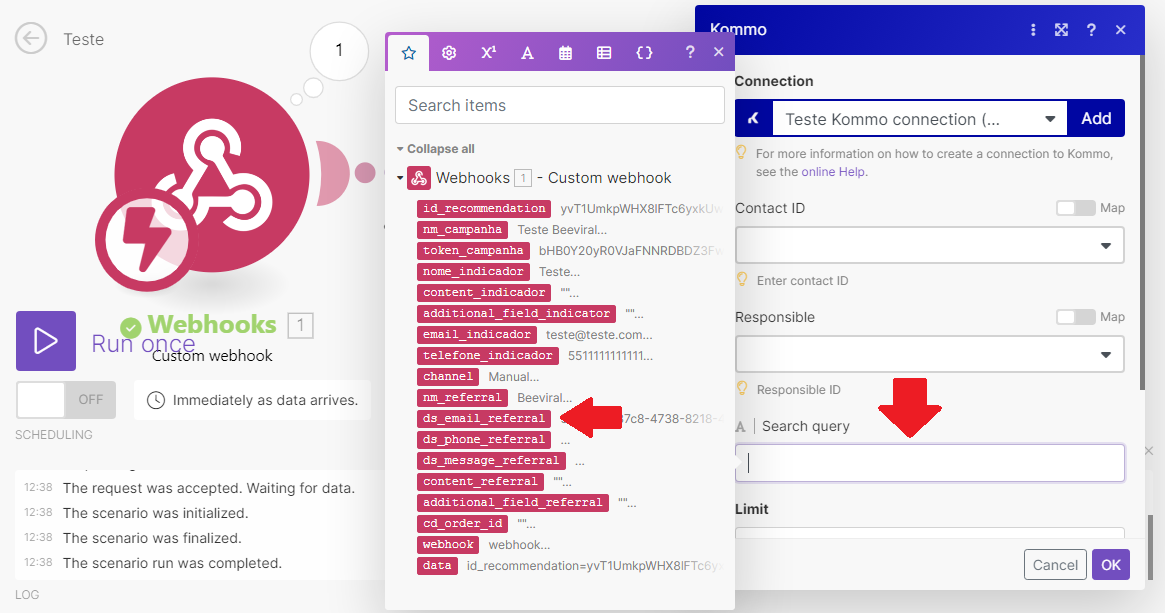The width and height of the screenshot is (1165, 613).
Task: Close the Kommo module panel
Action: click(1120, 30)
